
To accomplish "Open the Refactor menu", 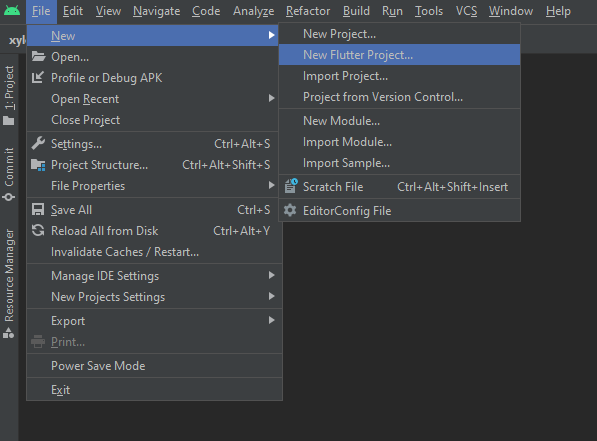I will (308, 11).
